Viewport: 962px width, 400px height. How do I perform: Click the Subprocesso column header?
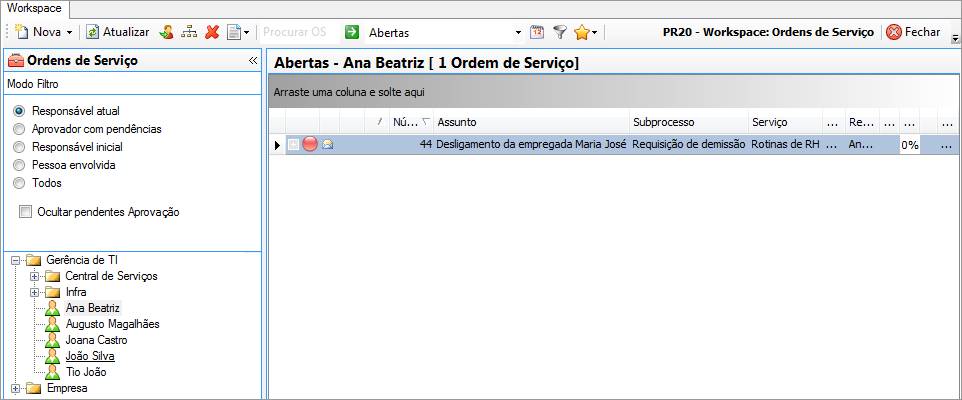[689, 123]
